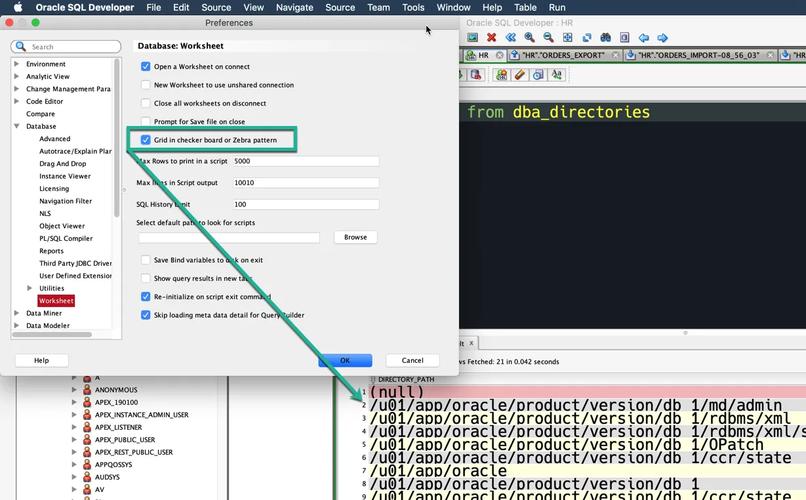Click the OK button in Preferences
Screen dimensions: 806x500
click(x=345, y=360)
